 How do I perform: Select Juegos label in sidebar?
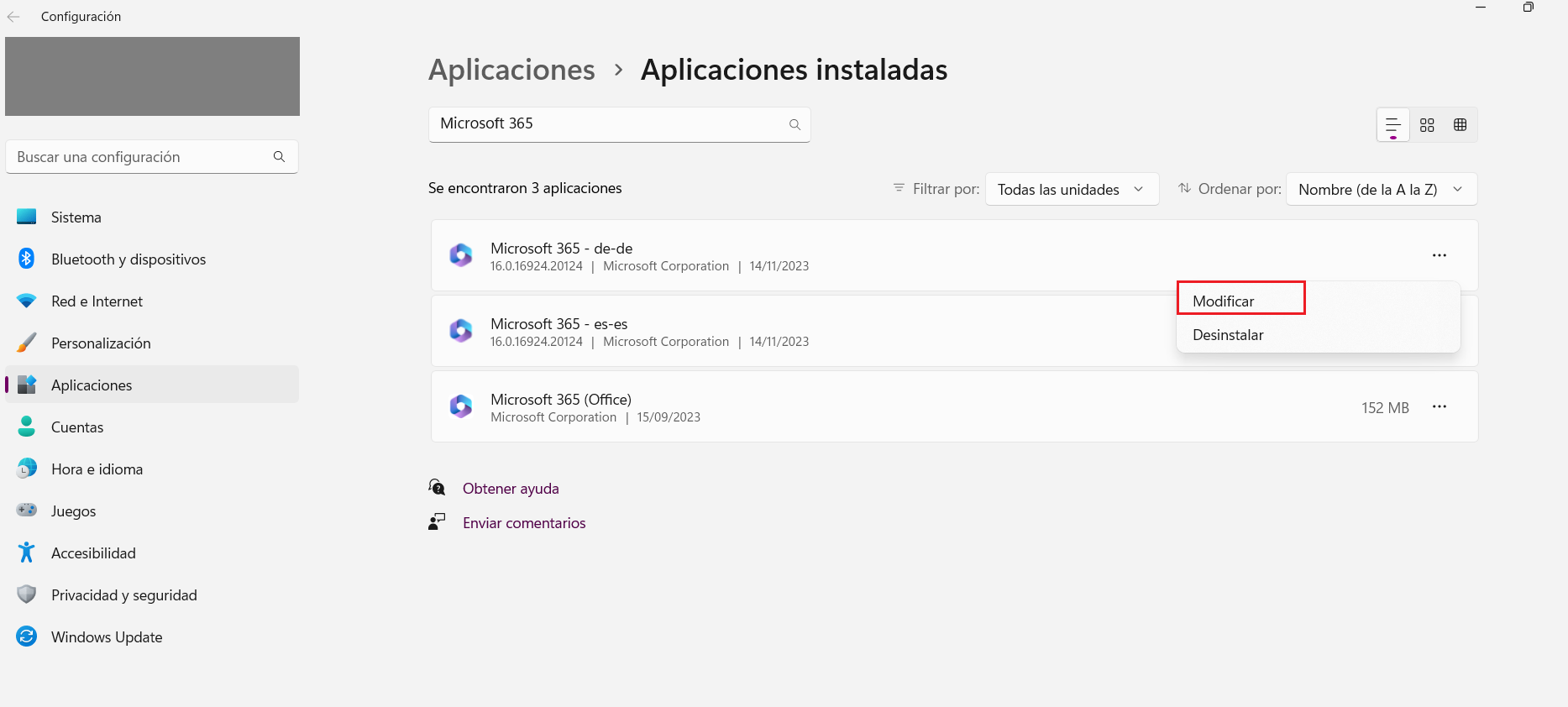[x=73, y=511]
